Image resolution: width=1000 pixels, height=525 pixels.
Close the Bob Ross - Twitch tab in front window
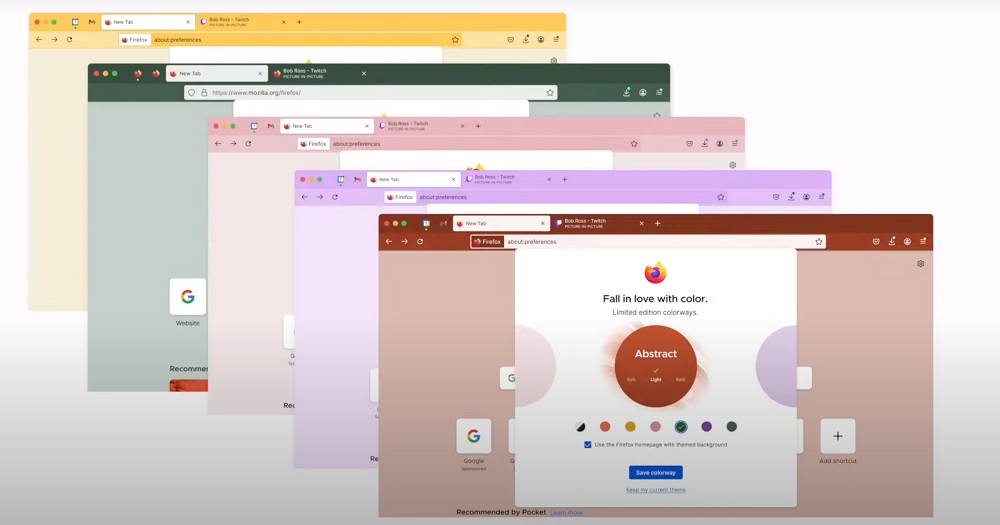tap(640, 223)
